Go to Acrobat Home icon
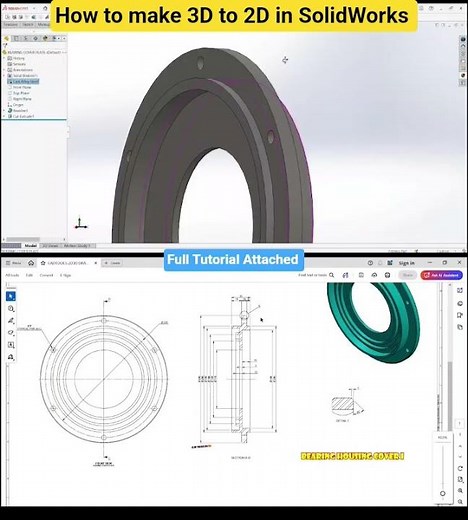 tap(31, 263)
